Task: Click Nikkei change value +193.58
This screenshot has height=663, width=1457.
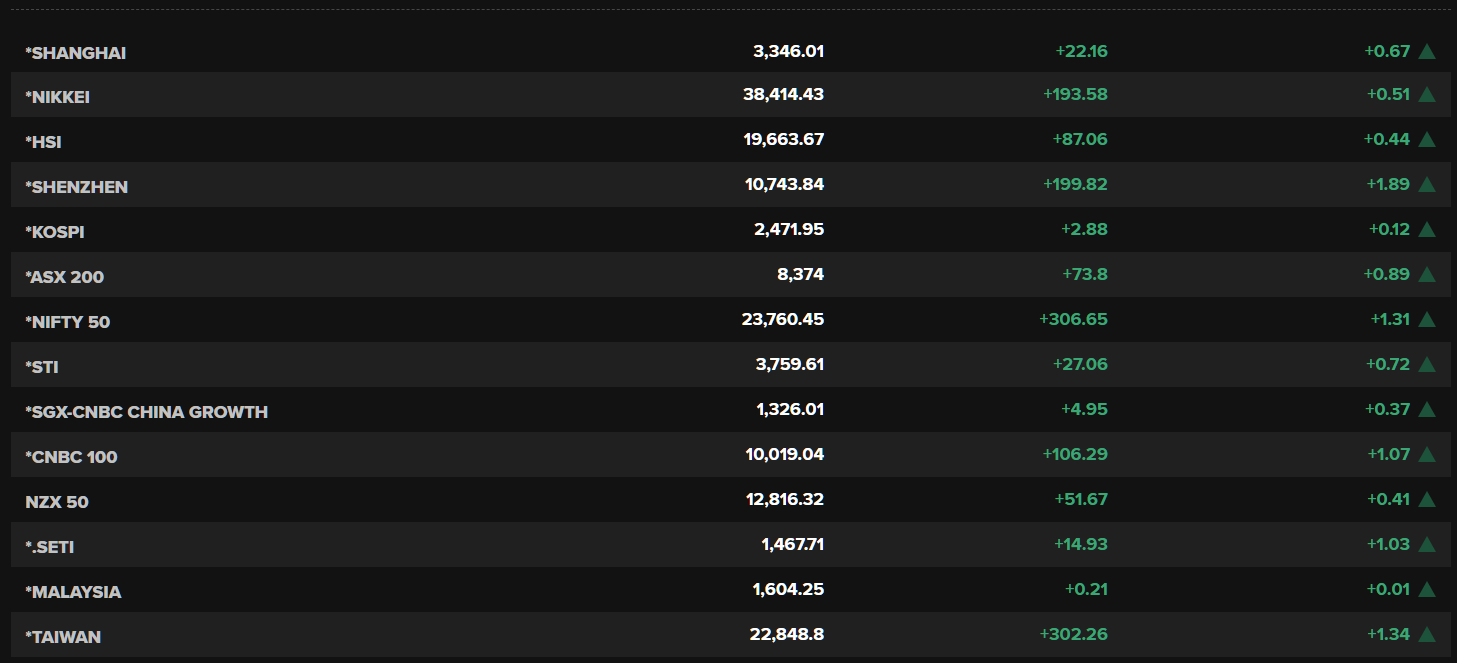Action: click(x=1076, y=94)
